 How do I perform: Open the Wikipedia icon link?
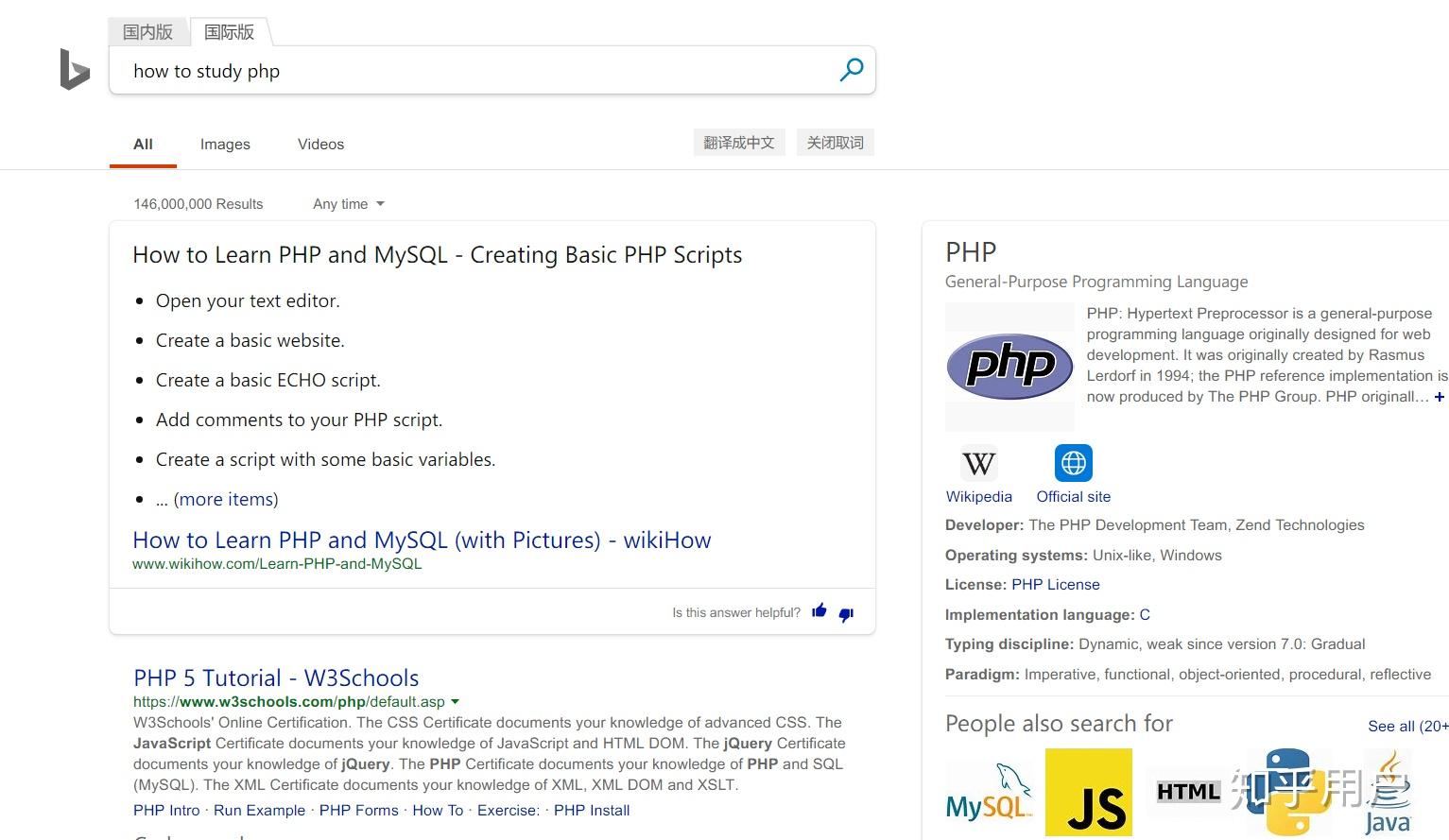(x=978, y=463)
